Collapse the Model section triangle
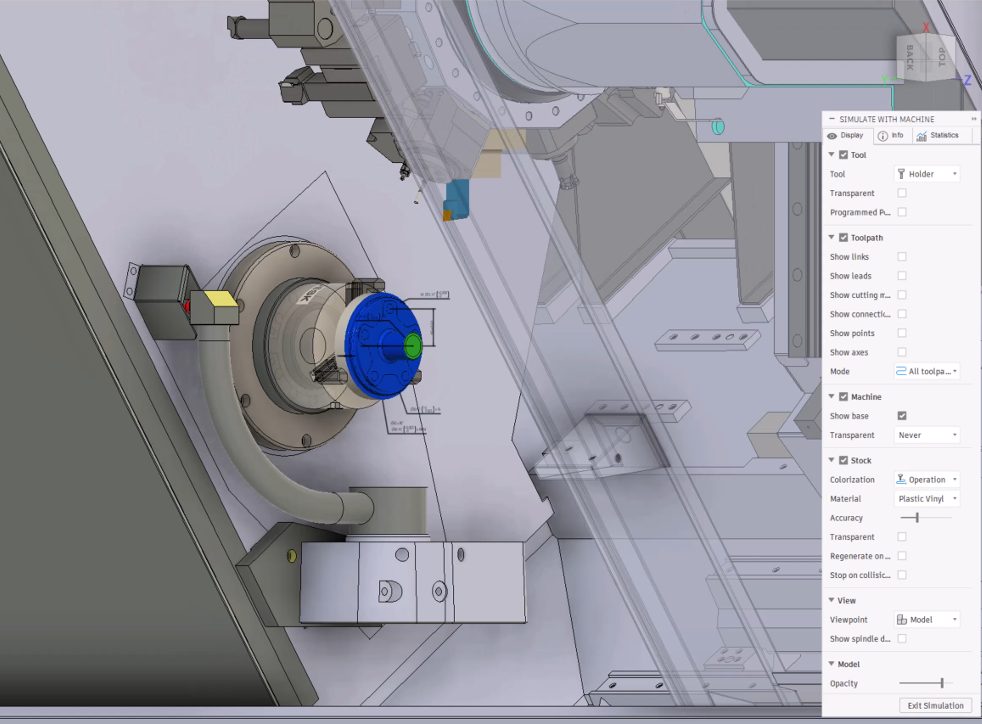The image size is (982, 724). (x=831, y=664)
